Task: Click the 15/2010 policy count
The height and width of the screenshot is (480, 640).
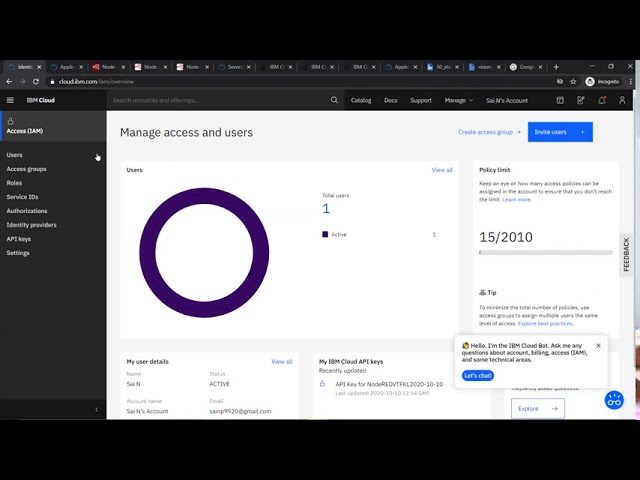Action: (506, 237)
